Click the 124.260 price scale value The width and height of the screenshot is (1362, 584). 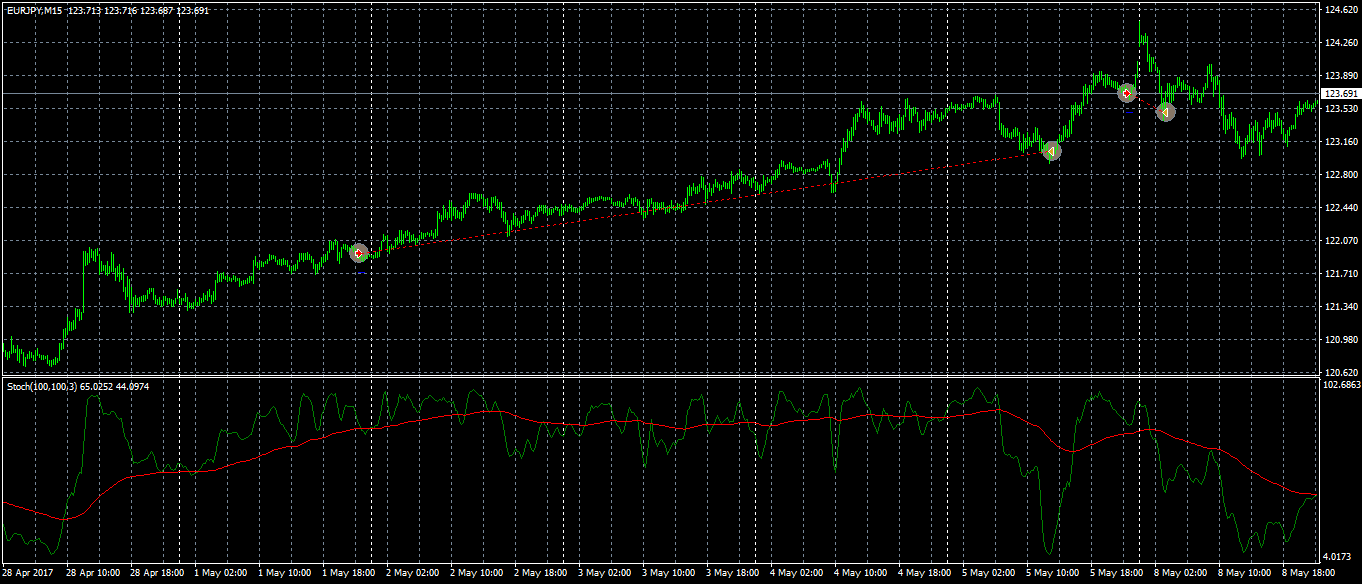1341,43
